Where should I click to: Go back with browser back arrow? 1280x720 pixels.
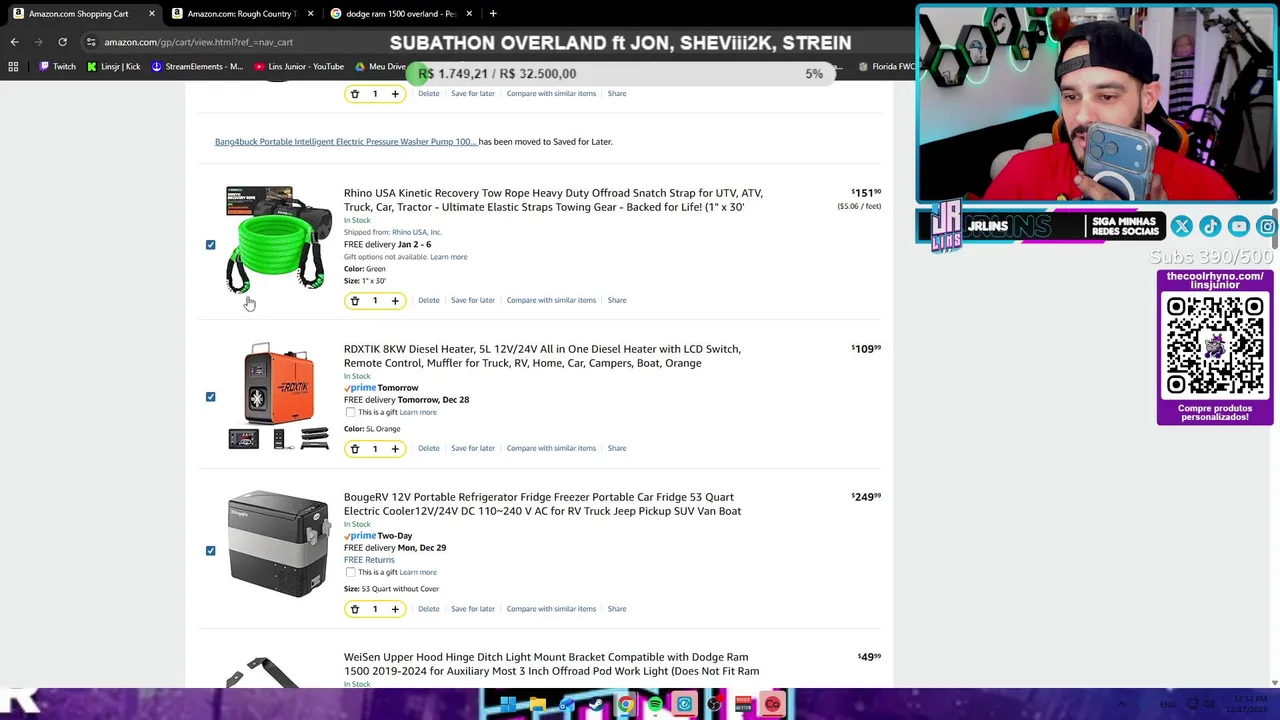click(x=14, y=42)
